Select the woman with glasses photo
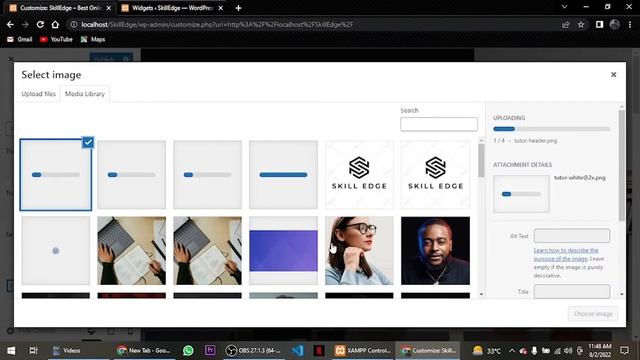Viewport: 640px width, 360px height. (x=359, y=251)
